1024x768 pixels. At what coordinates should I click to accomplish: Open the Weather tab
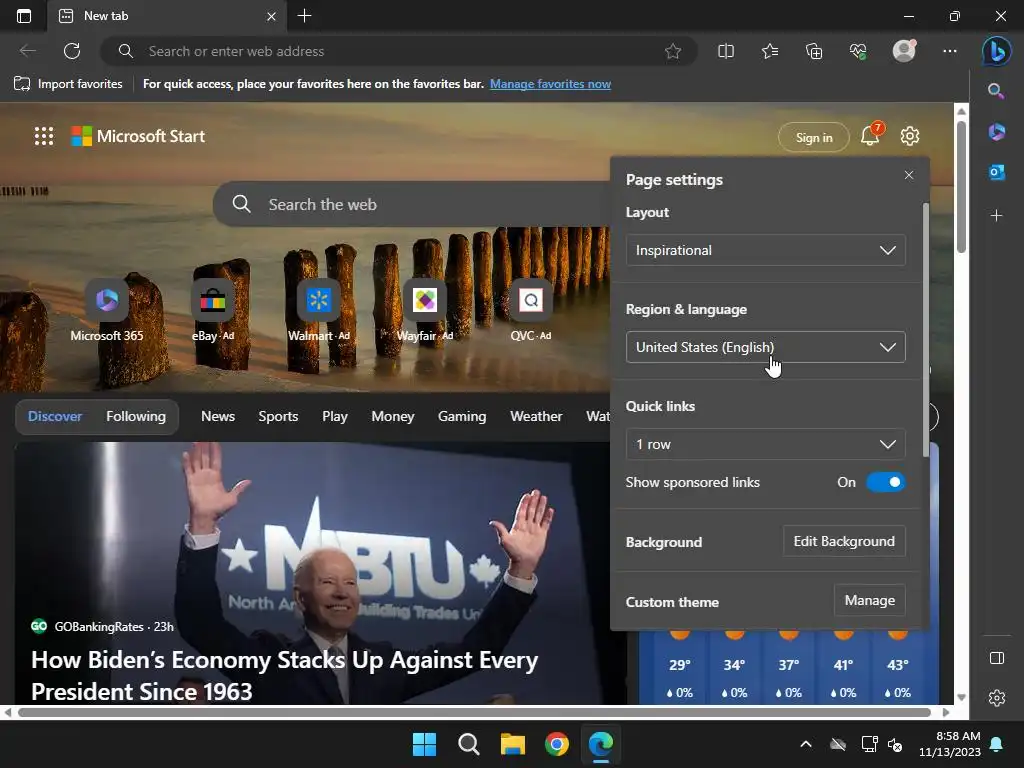[536, 417]
